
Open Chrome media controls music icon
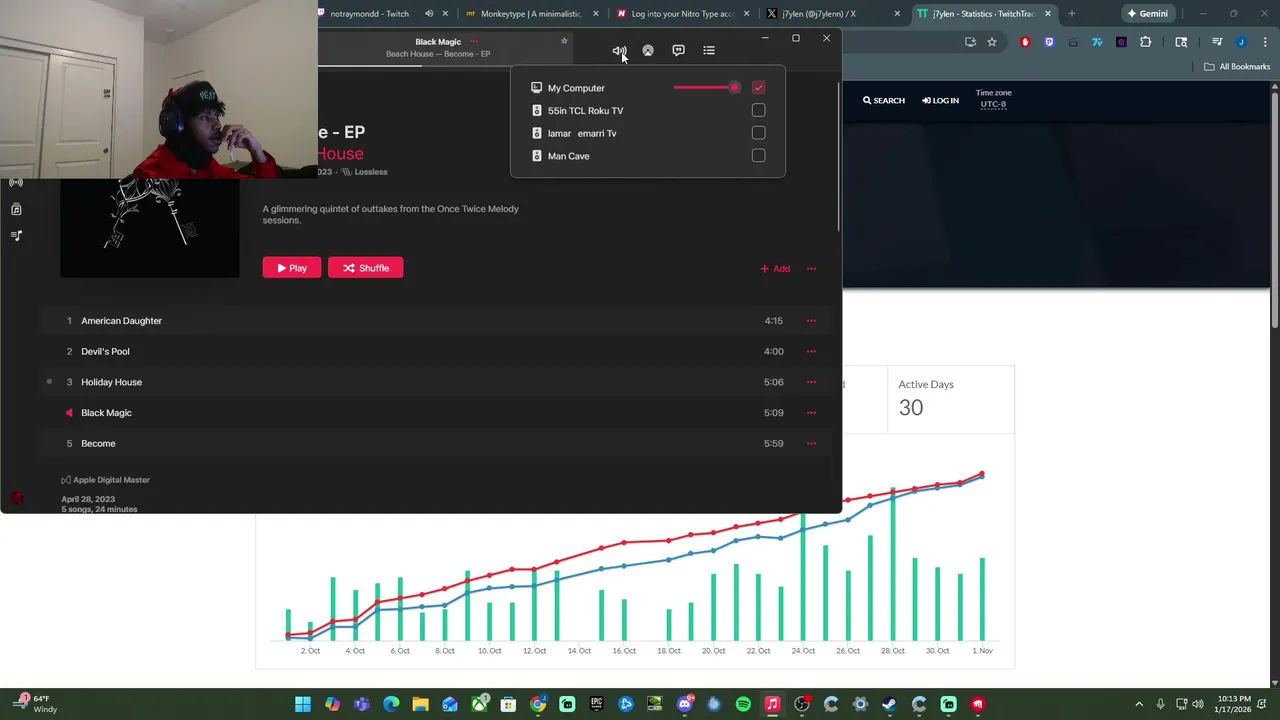pos(1217,42)
